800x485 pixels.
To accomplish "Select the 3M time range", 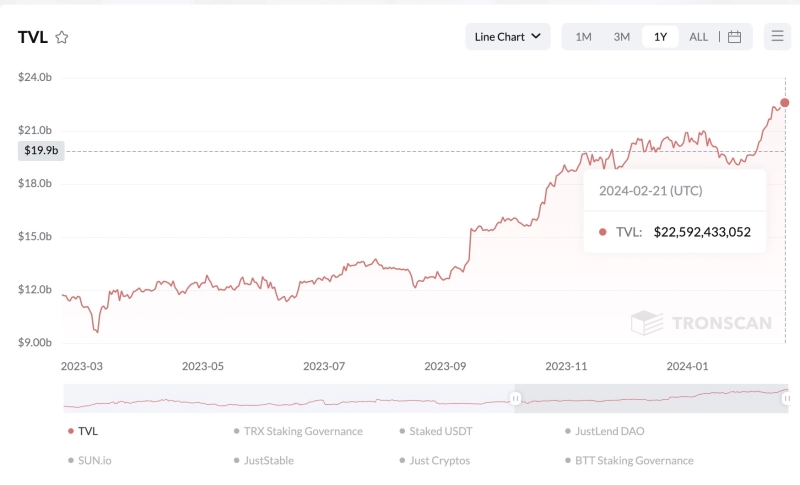I will click(x=621, y=37).
